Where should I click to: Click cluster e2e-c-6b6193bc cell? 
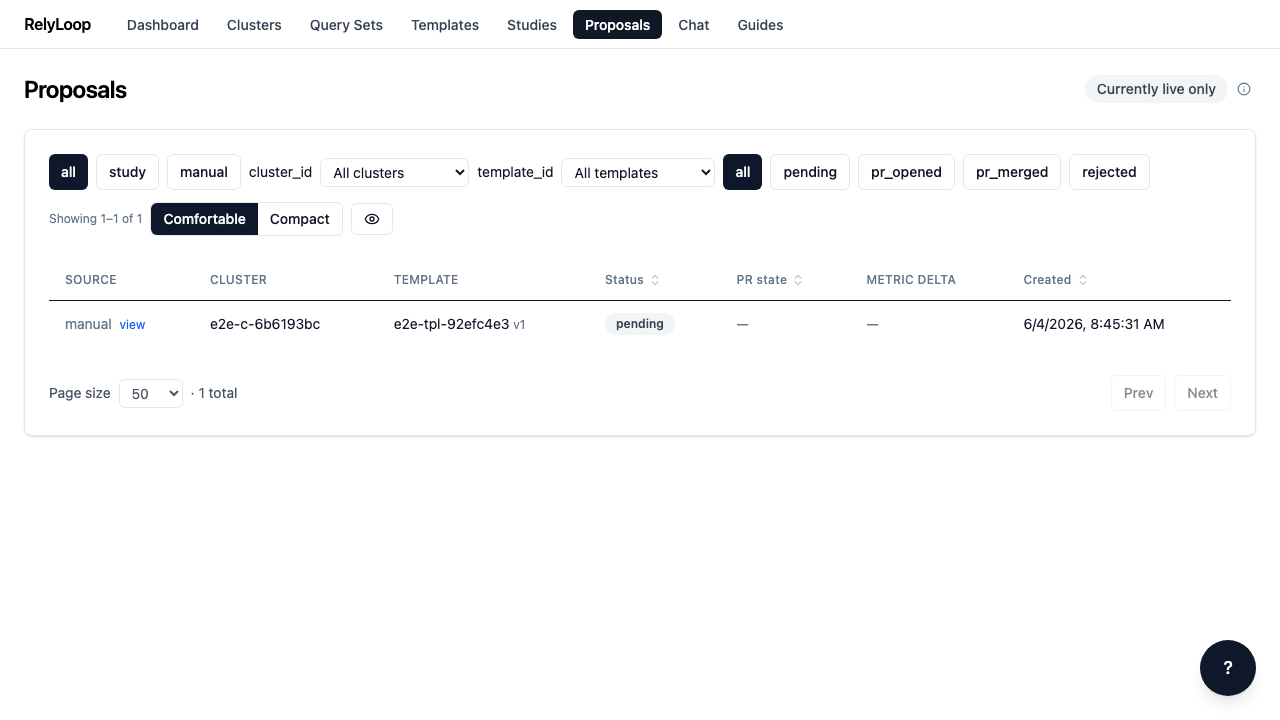(265, 324)
